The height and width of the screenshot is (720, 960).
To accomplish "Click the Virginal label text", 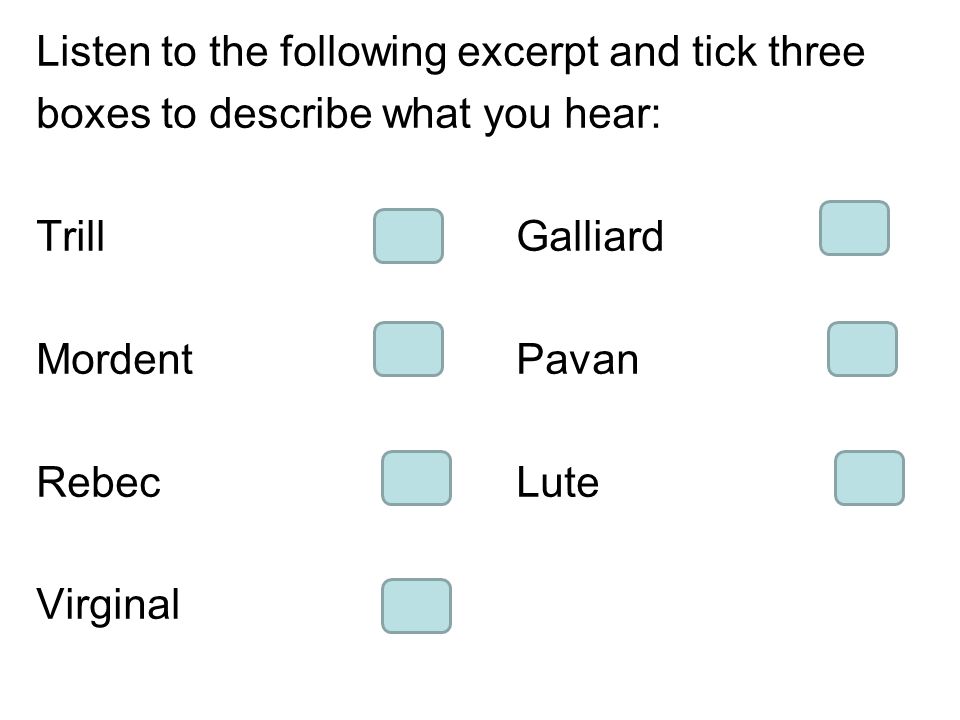I will [x=108, y=606].
